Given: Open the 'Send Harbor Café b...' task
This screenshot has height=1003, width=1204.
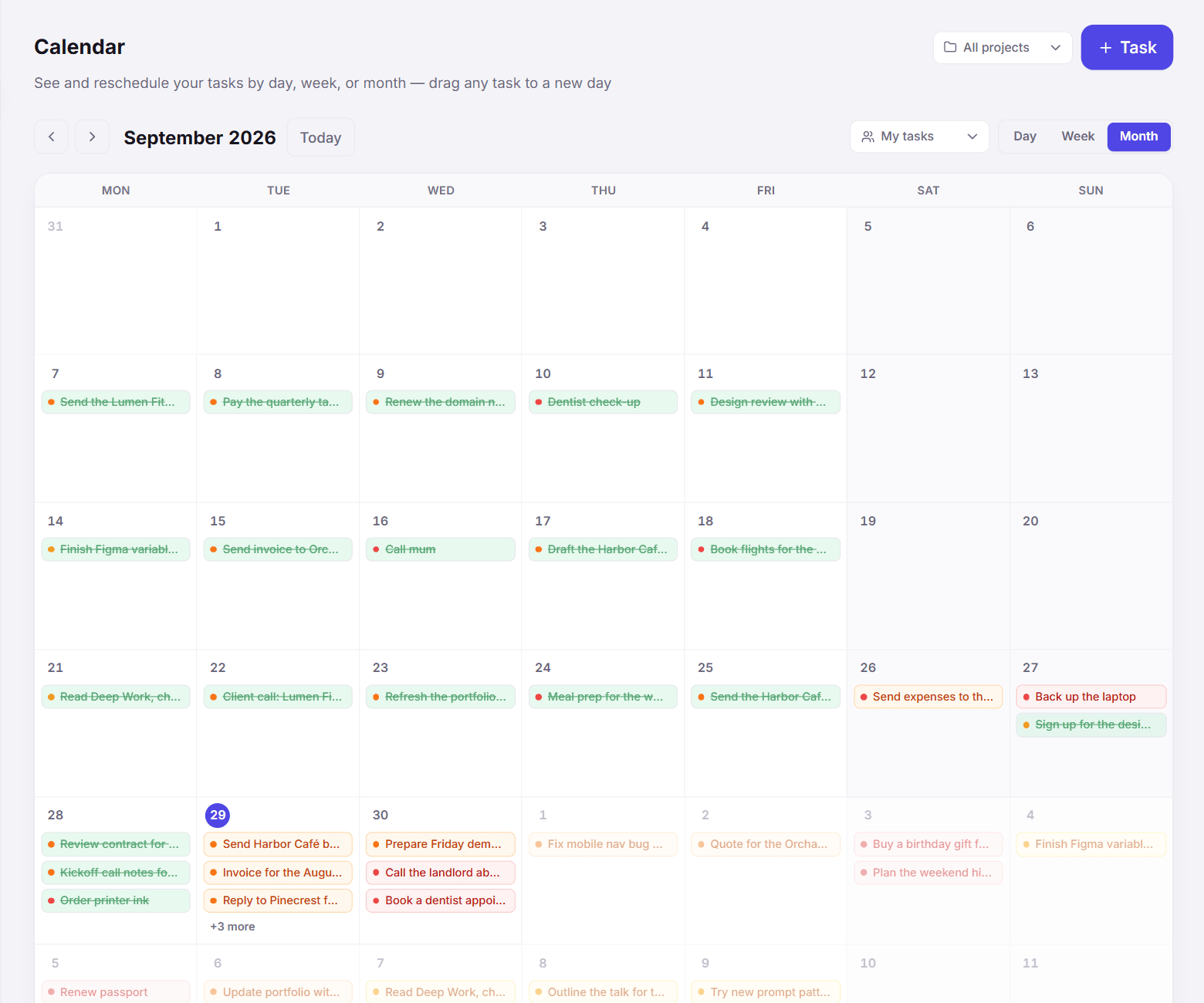Looking at the screenshot, I should coord(278,844).
